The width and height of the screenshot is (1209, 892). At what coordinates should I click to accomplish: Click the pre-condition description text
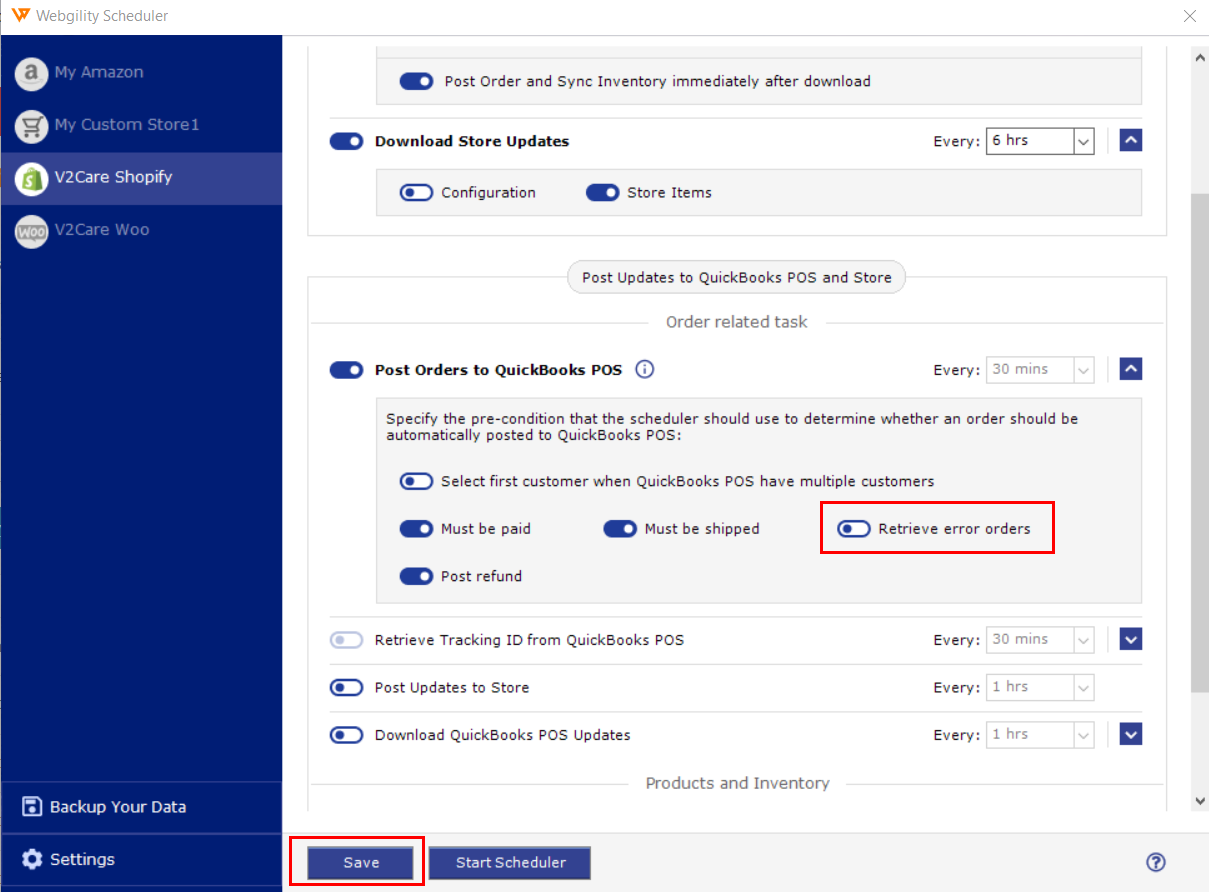pos(732,427)
